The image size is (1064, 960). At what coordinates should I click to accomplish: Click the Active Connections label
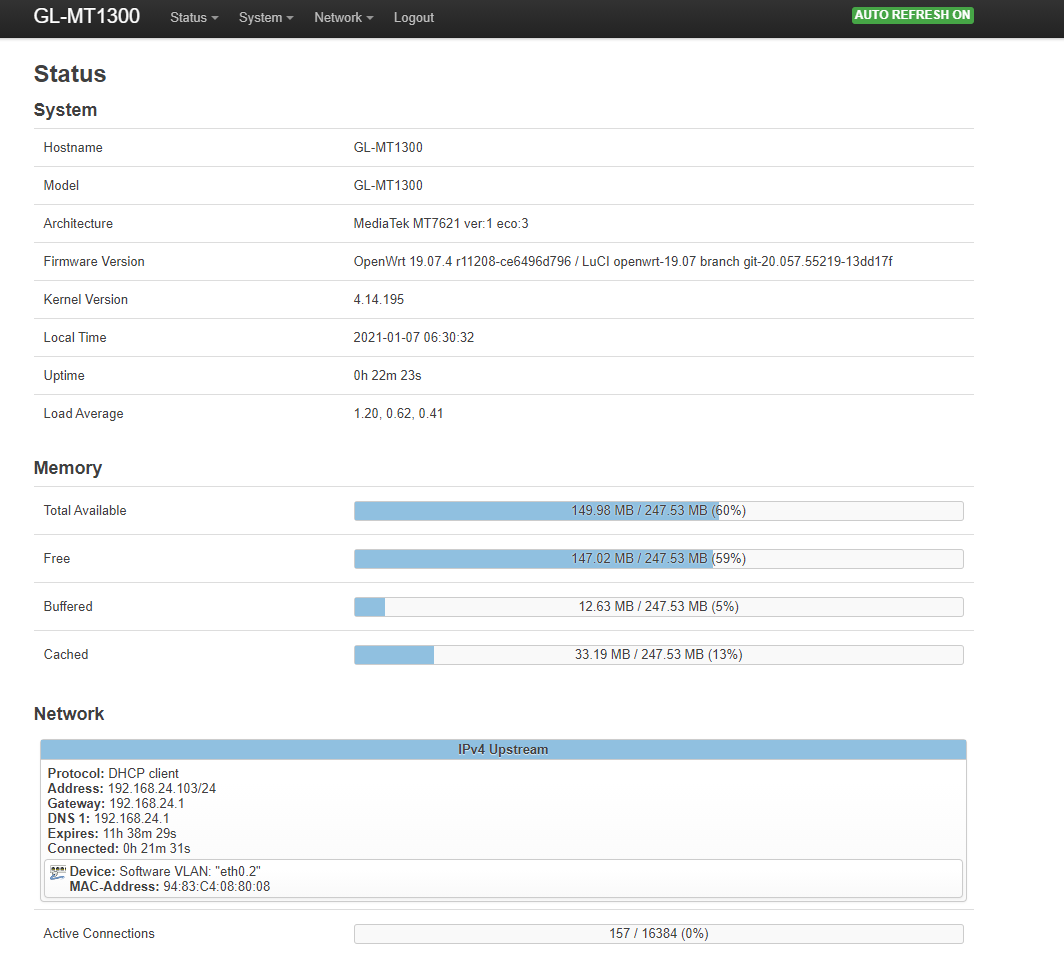(x=99, y=934)
